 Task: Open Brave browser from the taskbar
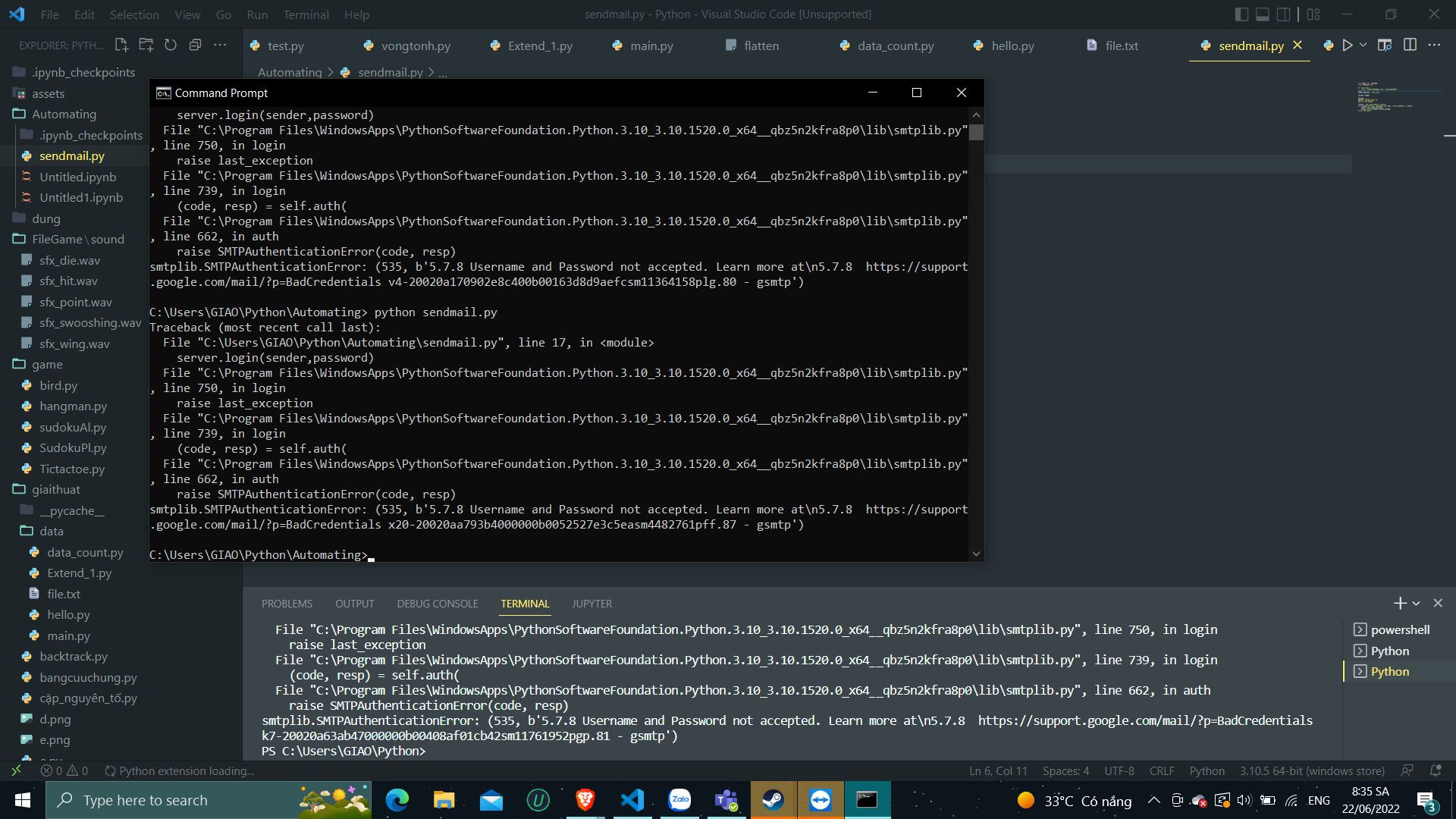click(x=585, y=800)
